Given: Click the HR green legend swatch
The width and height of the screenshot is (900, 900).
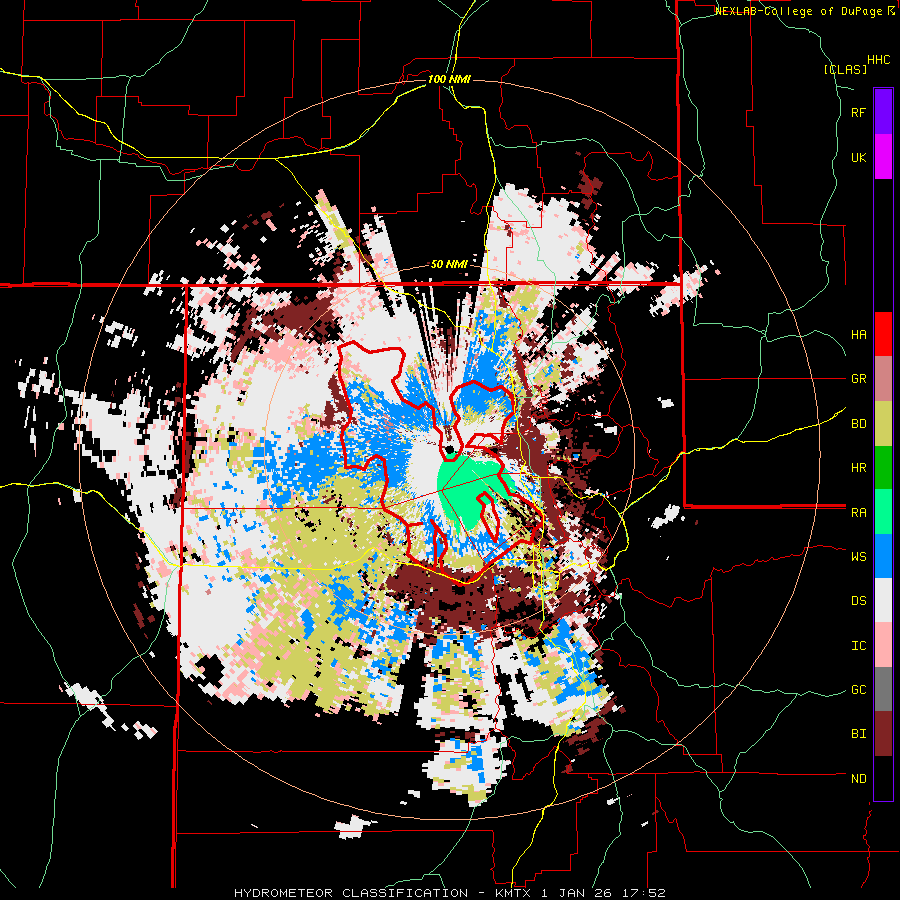Looking at the screenshot, I should (883, 468).
